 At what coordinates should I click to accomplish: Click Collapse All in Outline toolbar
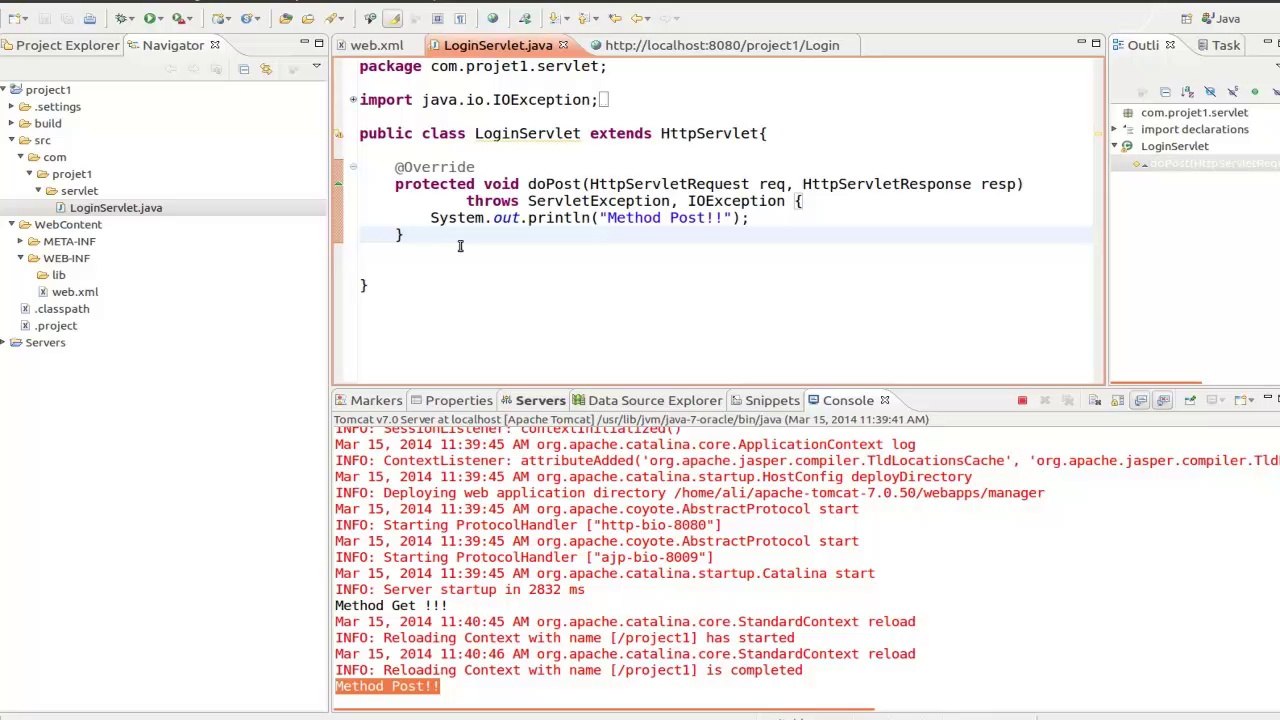click(x=1165, y=92)
